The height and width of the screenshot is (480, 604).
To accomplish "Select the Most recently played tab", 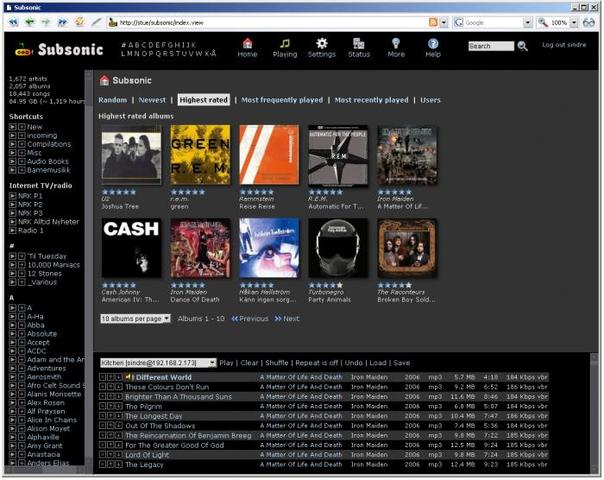I will pyautogui.click(x=371, y=100).
